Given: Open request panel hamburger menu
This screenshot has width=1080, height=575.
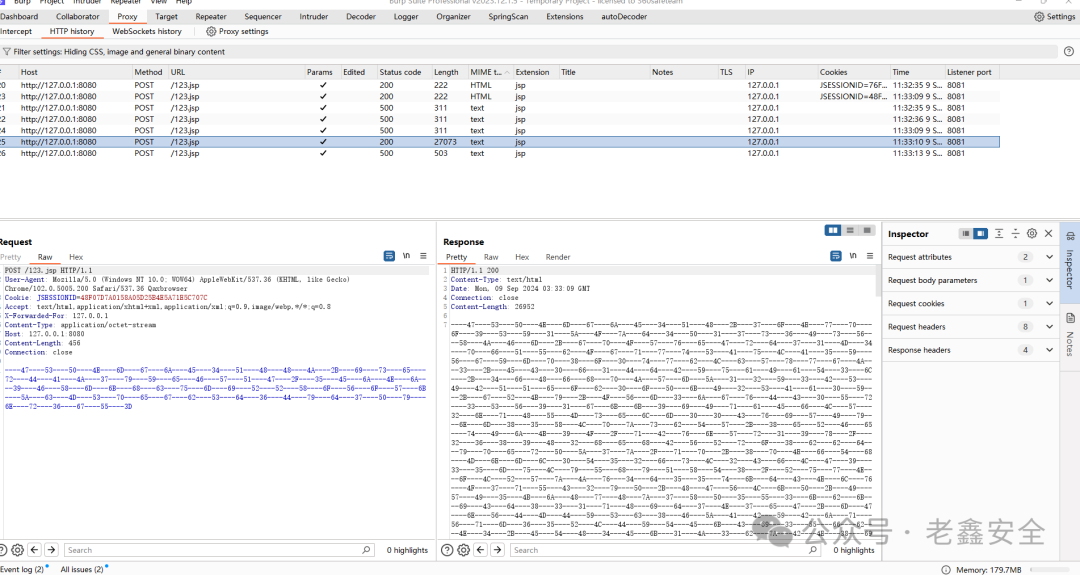Looking at the screenshot, I should [x=423, y=255].
